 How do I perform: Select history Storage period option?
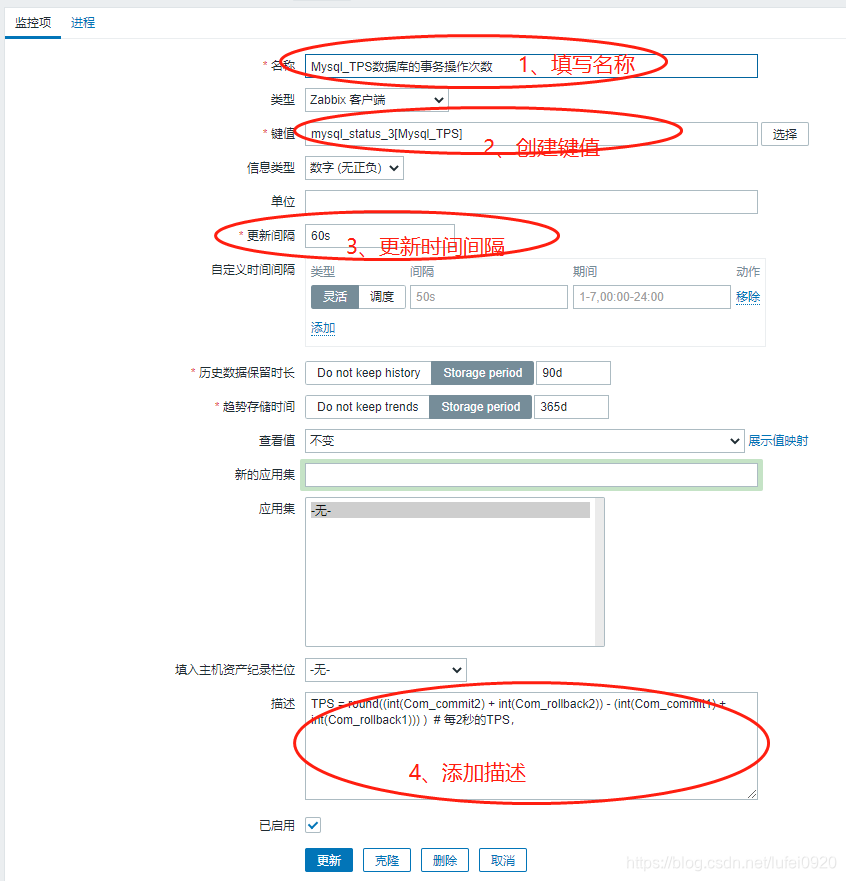click(483, 373)
